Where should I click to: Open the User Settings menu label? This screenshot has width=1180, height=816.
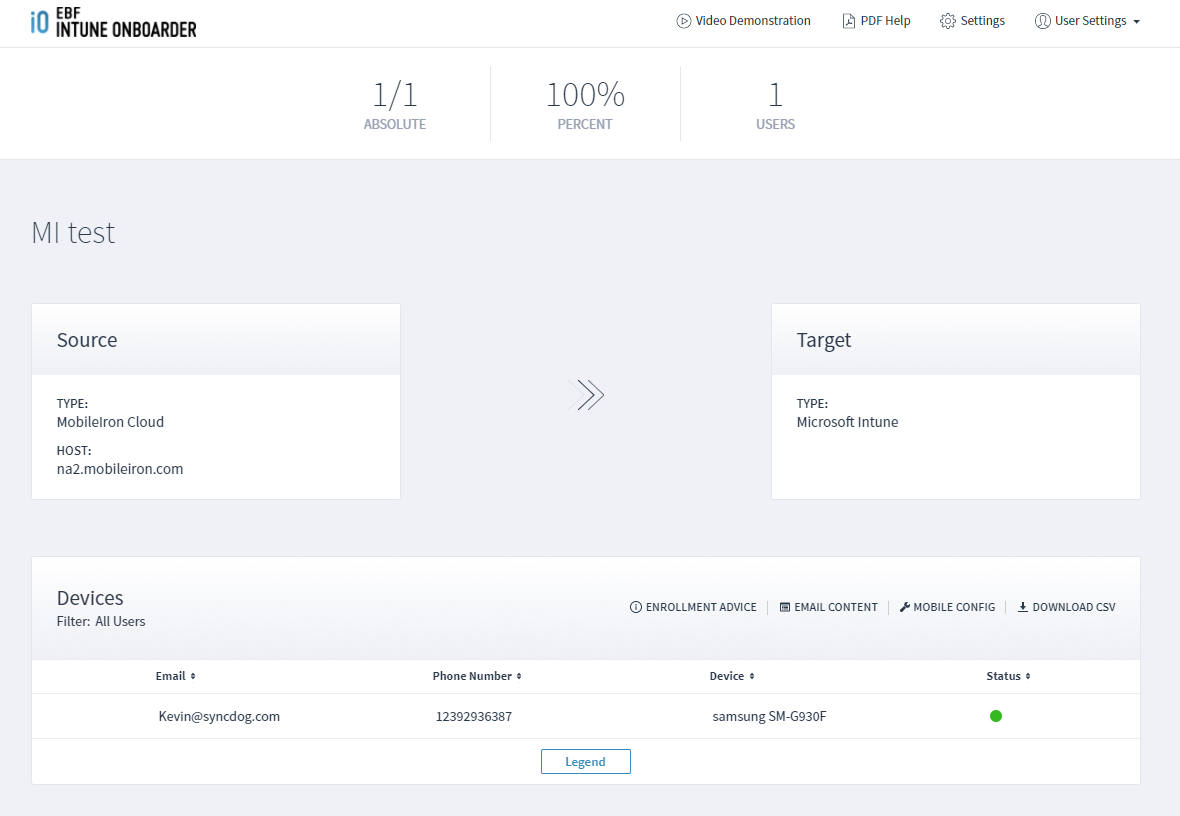click(1090, 21)
